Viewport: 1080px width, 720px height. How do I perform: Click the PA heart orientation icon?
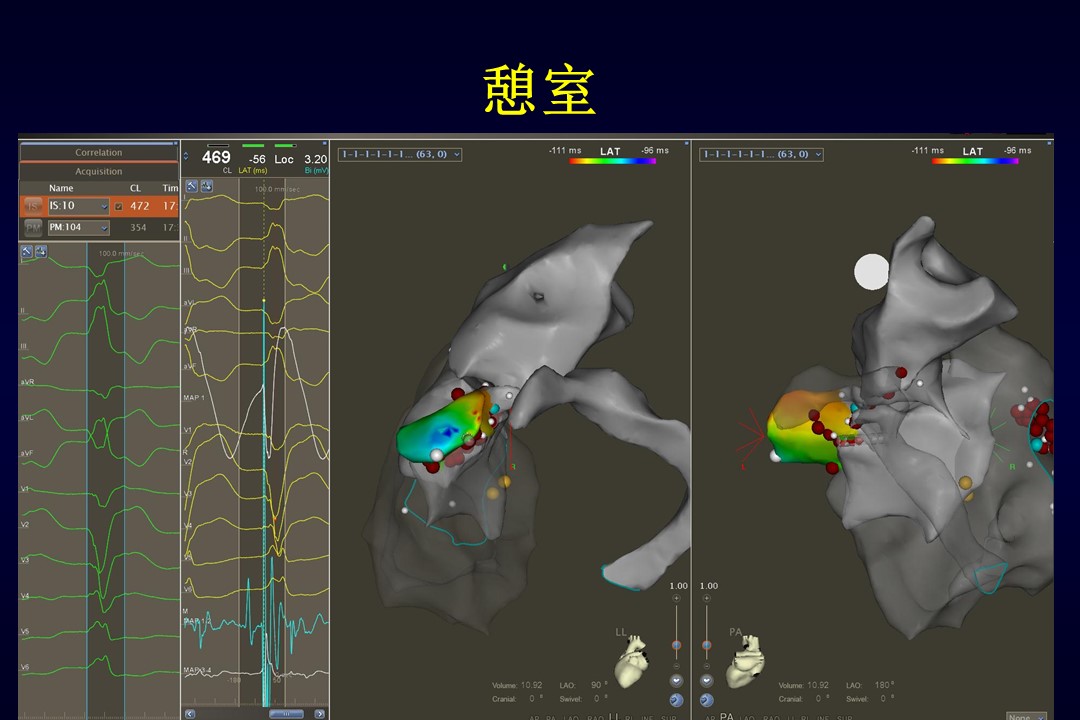tap(746, 661)
